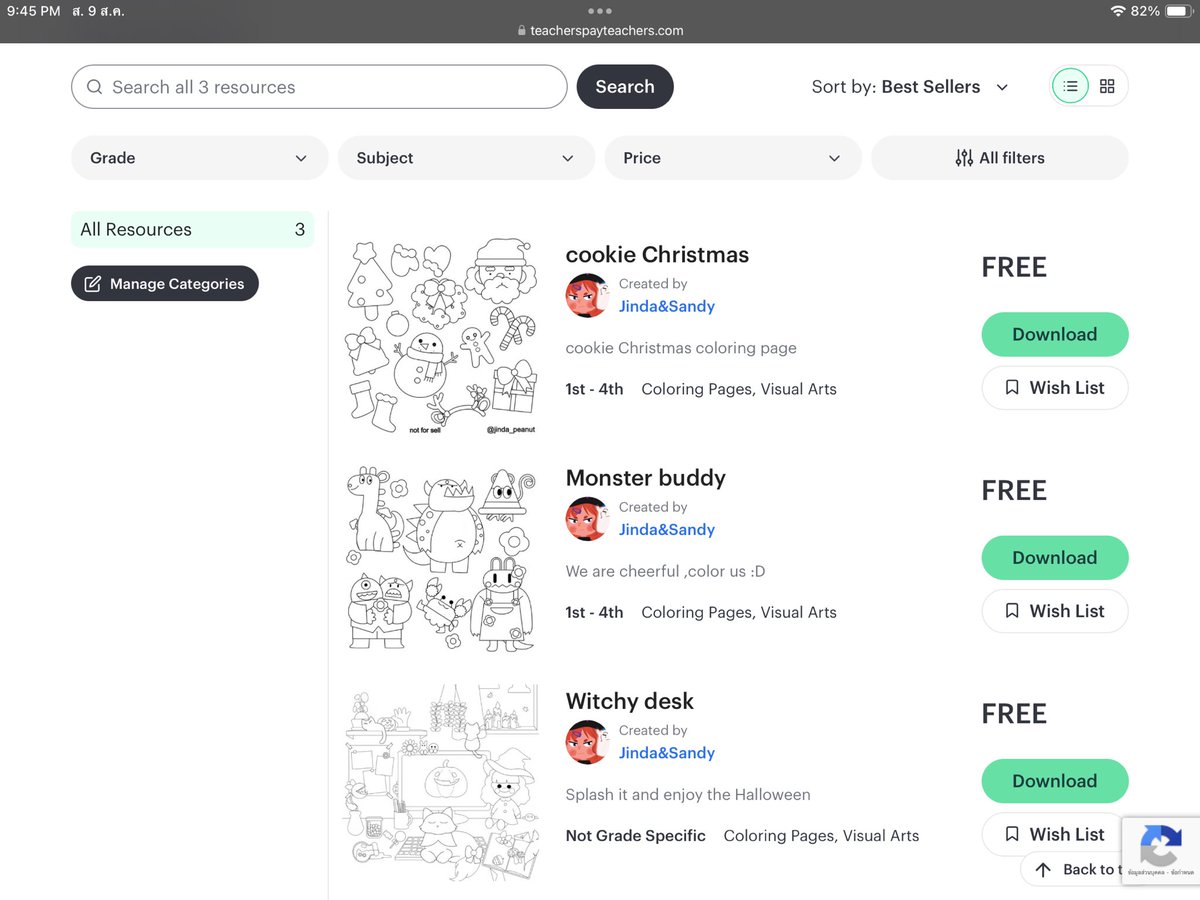Add cookie Christmas to Wish List
1200x900 pixels.
[x=1055, y=388]
